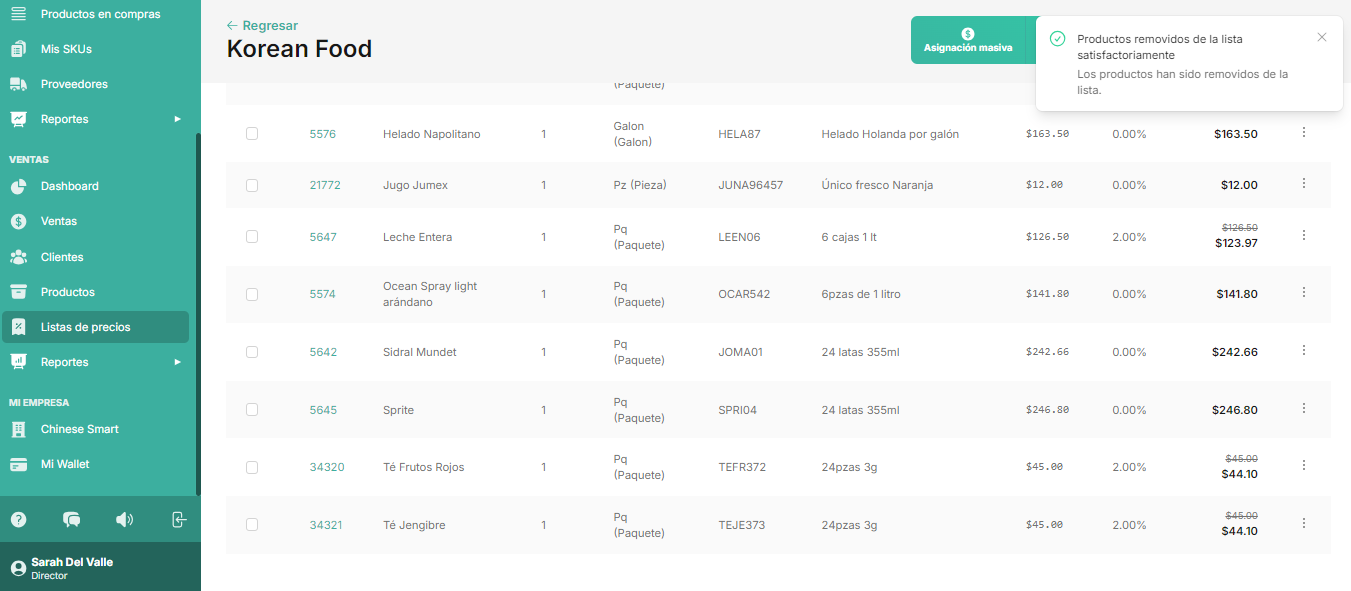Click final price $123.97 for Leche Entera
This screenshot has height=591, width=1351.
point(1236,243)
